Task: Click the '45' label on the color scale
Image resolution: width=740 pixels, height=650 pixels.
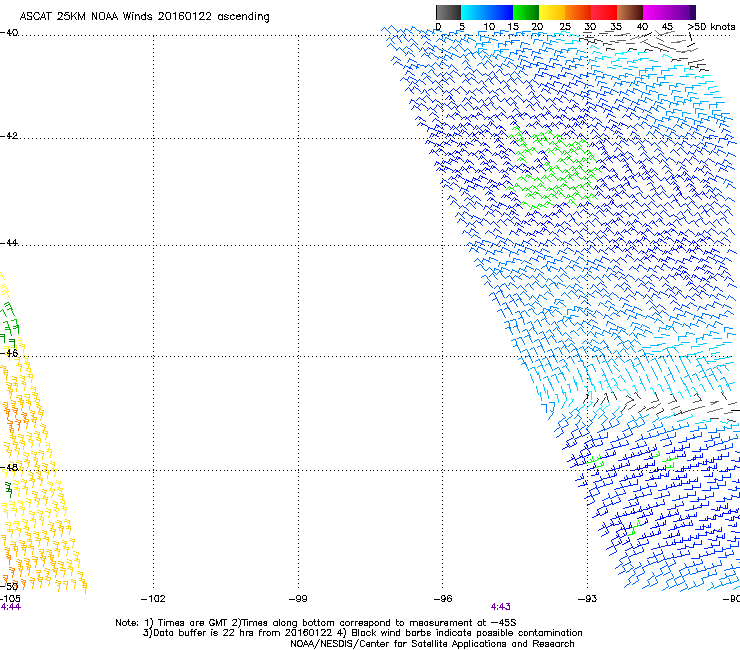Action: (x=667, y=27)
